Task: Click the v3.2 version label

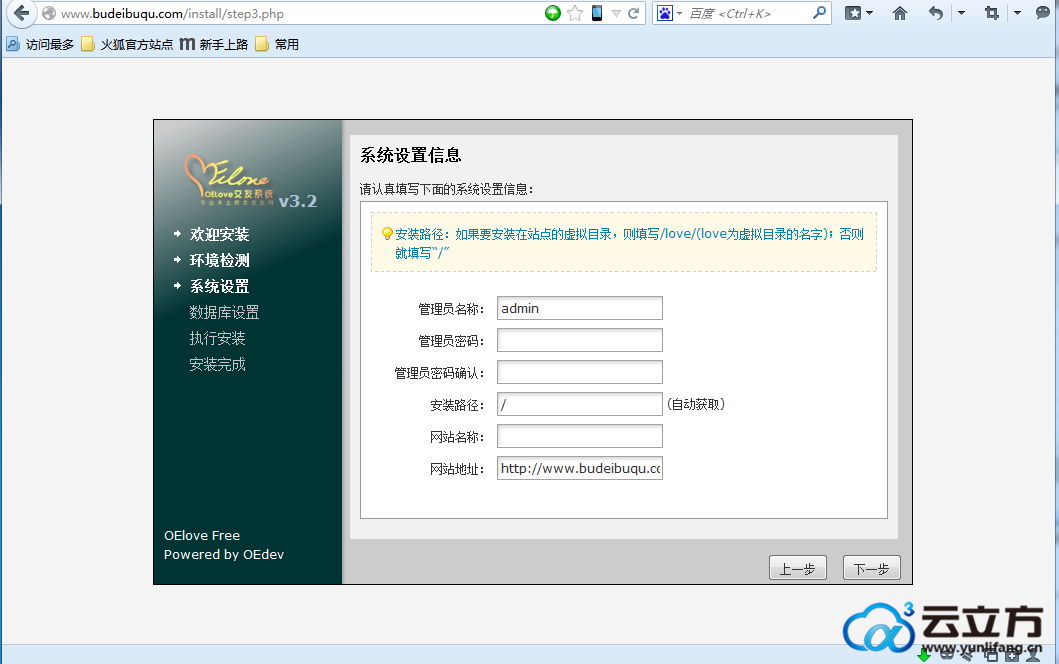Action: point(298,201)
